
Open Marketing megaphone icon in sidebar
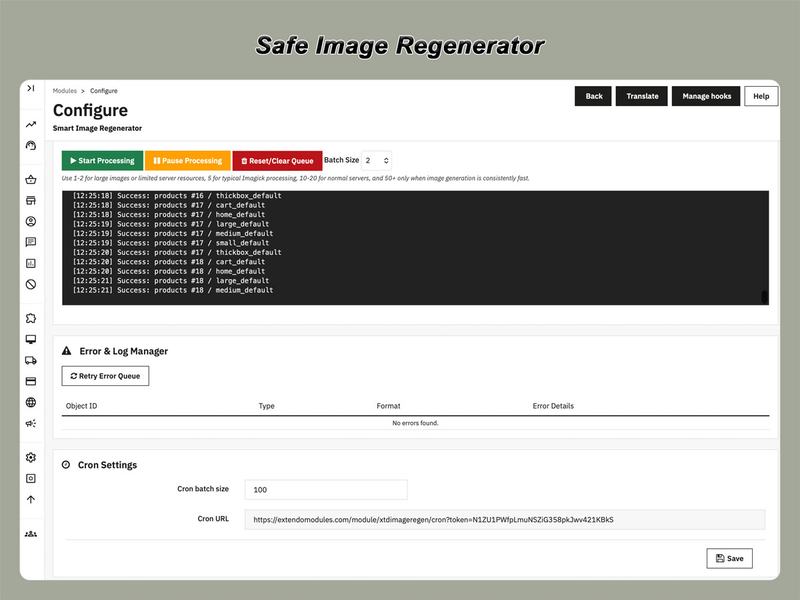click(x=31, y=423)
